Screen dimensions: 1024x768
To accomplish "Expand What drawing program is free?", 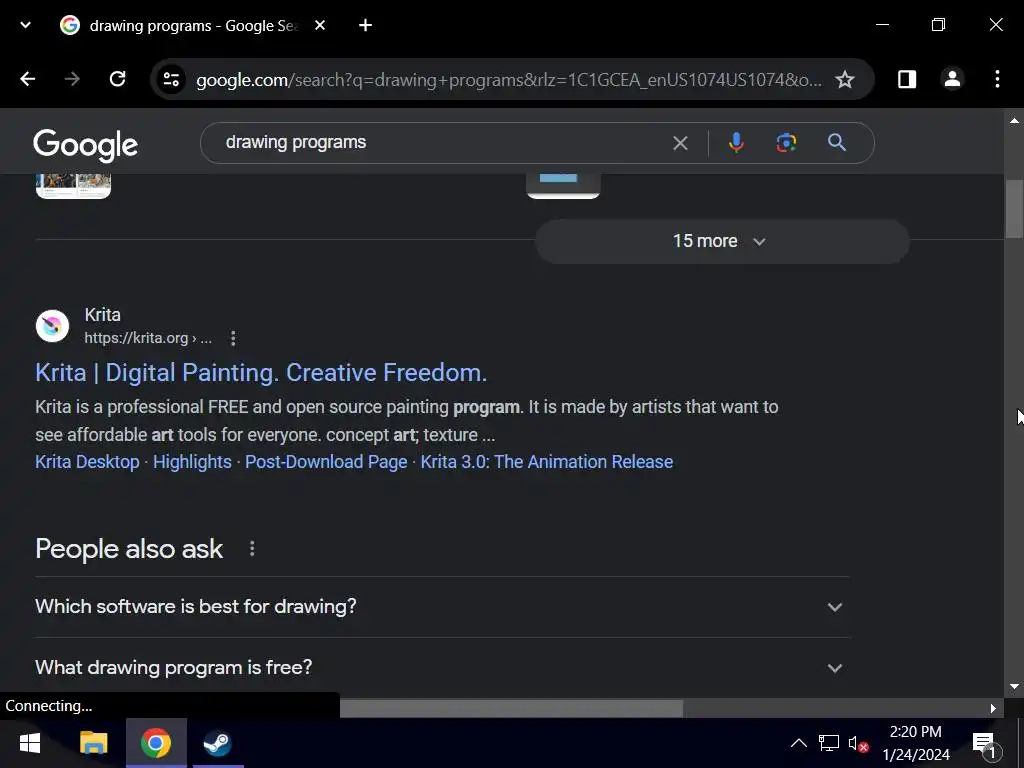I will (442, 667).
